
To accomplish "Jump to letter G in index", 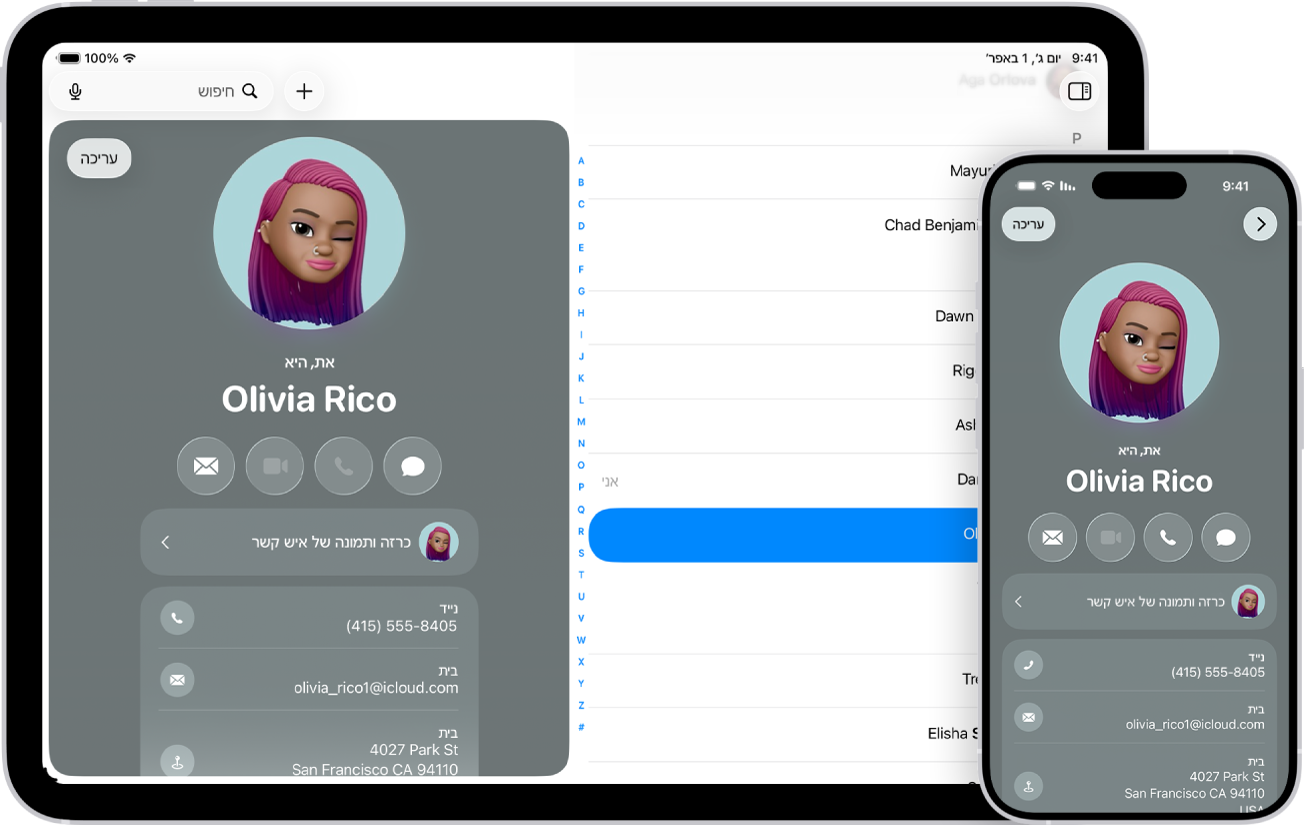I will pyautogui.click(x=581, y=291).
